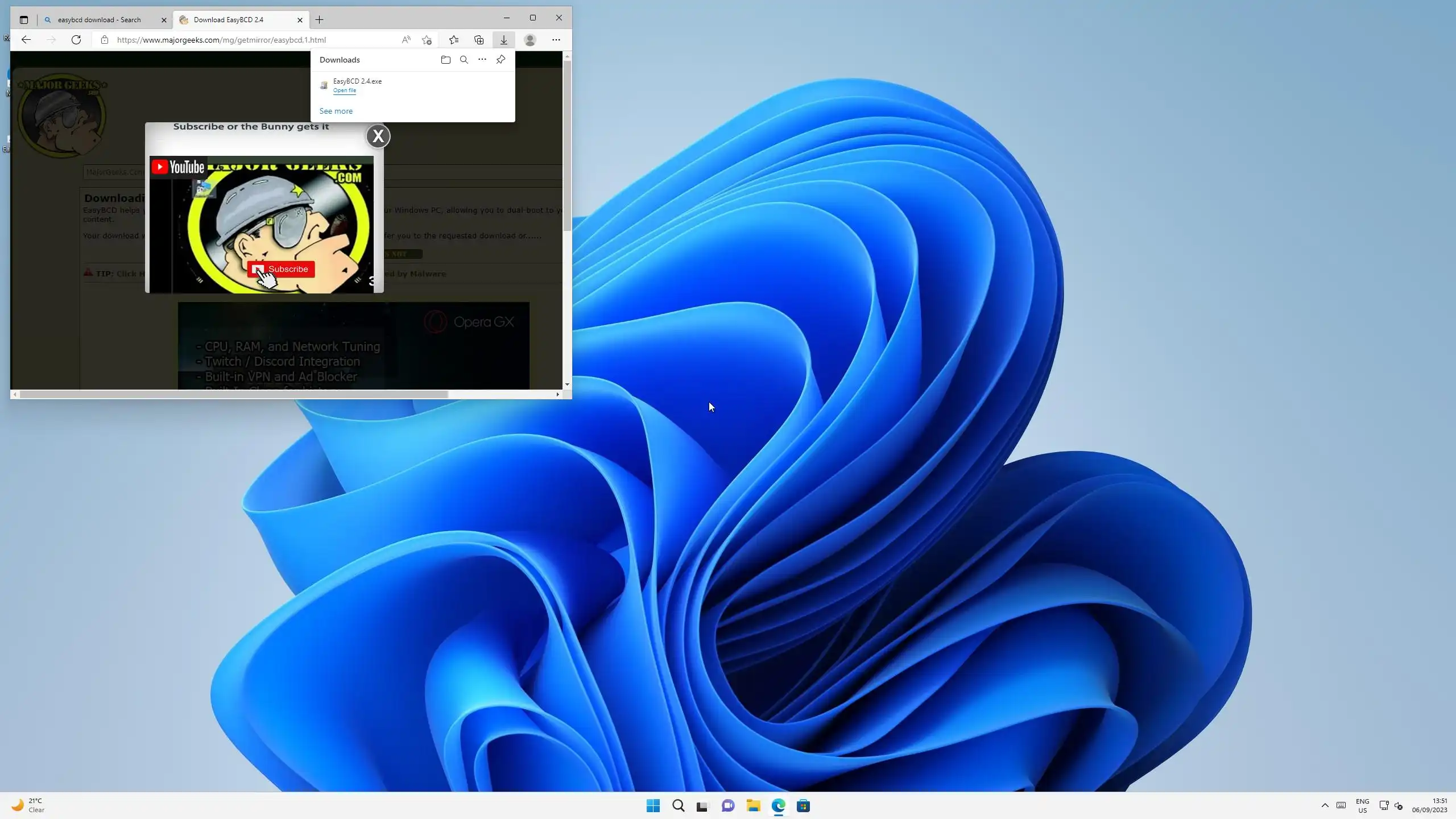Pin the Downloads panel

(x=500, y=60)
